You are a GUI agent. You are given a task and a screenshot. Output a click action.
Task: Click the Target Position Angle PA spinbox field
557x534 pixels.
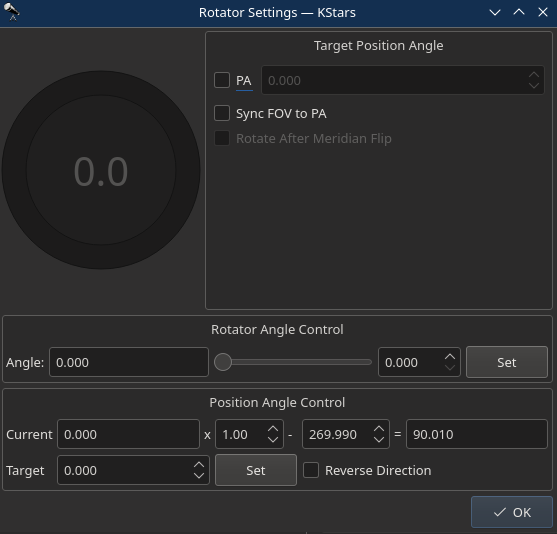pyautogui.click(x=402, y=80)
